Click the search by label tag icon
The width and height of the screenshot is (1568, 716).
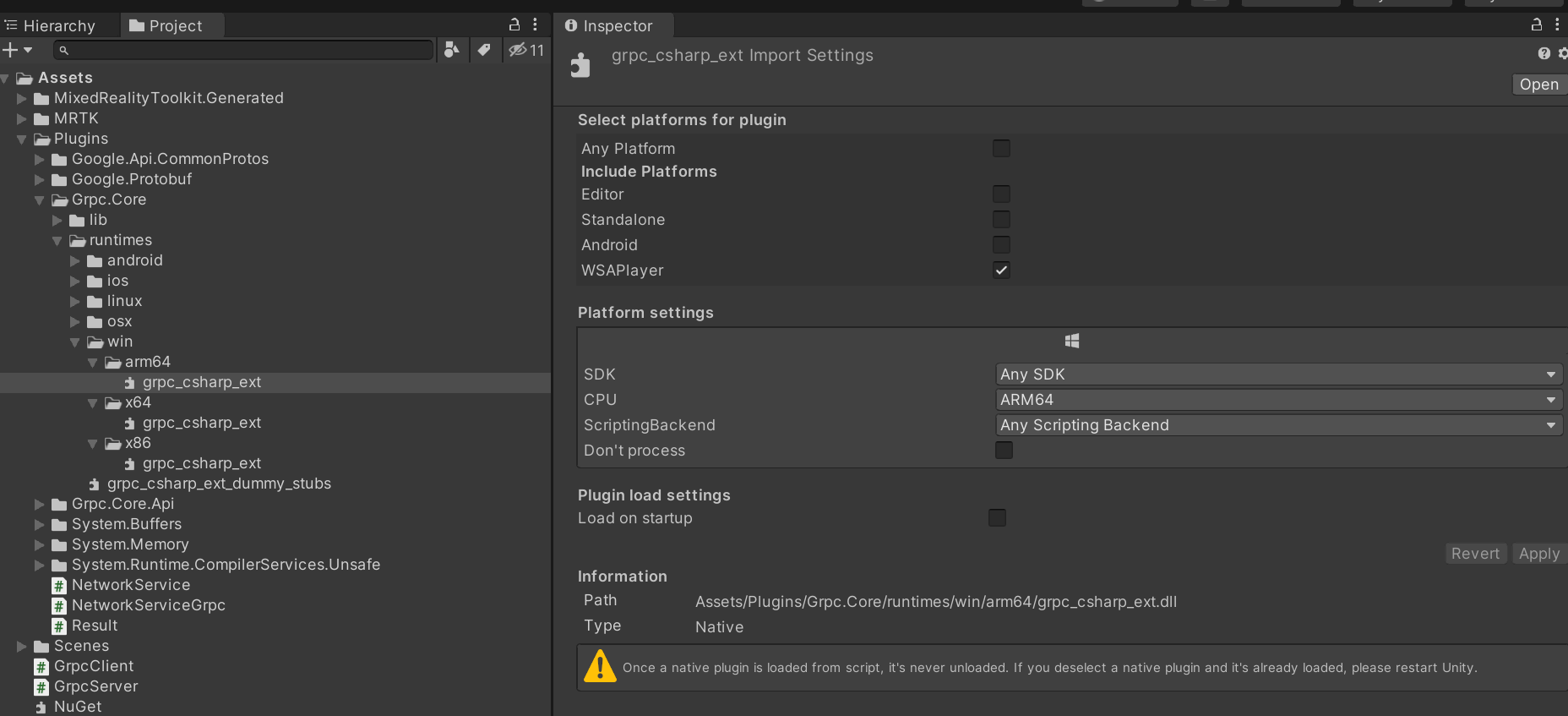[484, 50]
